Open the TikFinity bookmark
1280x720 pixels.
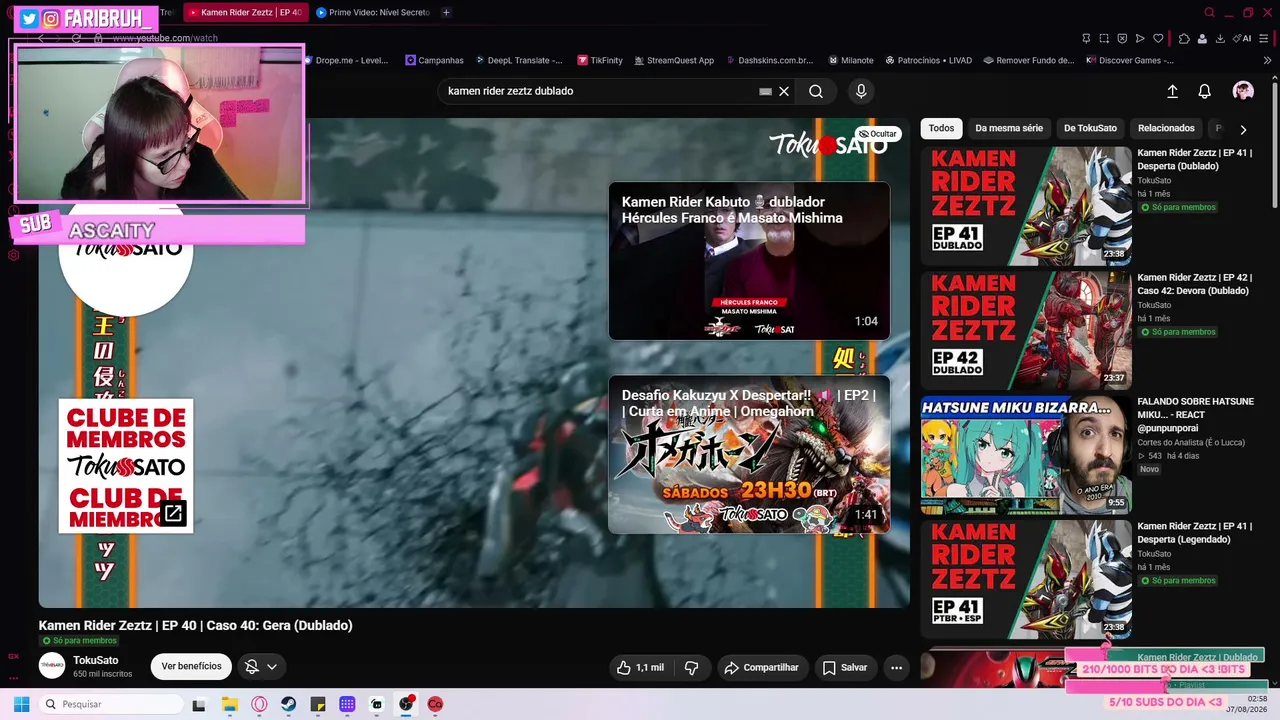pyautogui.click(x=600, y=60)
